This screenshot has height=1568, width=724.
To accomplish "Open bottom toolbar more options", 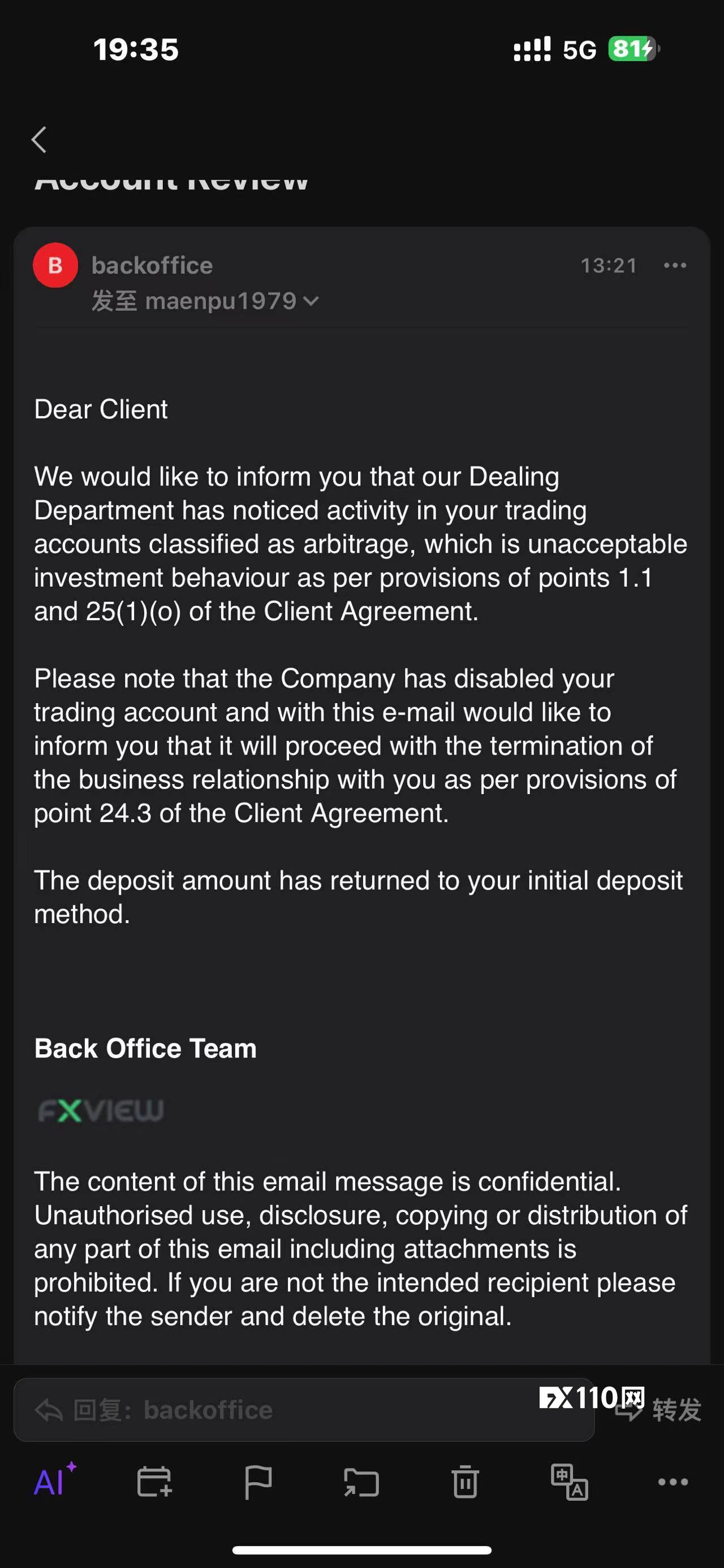I will pyautogui.click(x=673, y=1482).
